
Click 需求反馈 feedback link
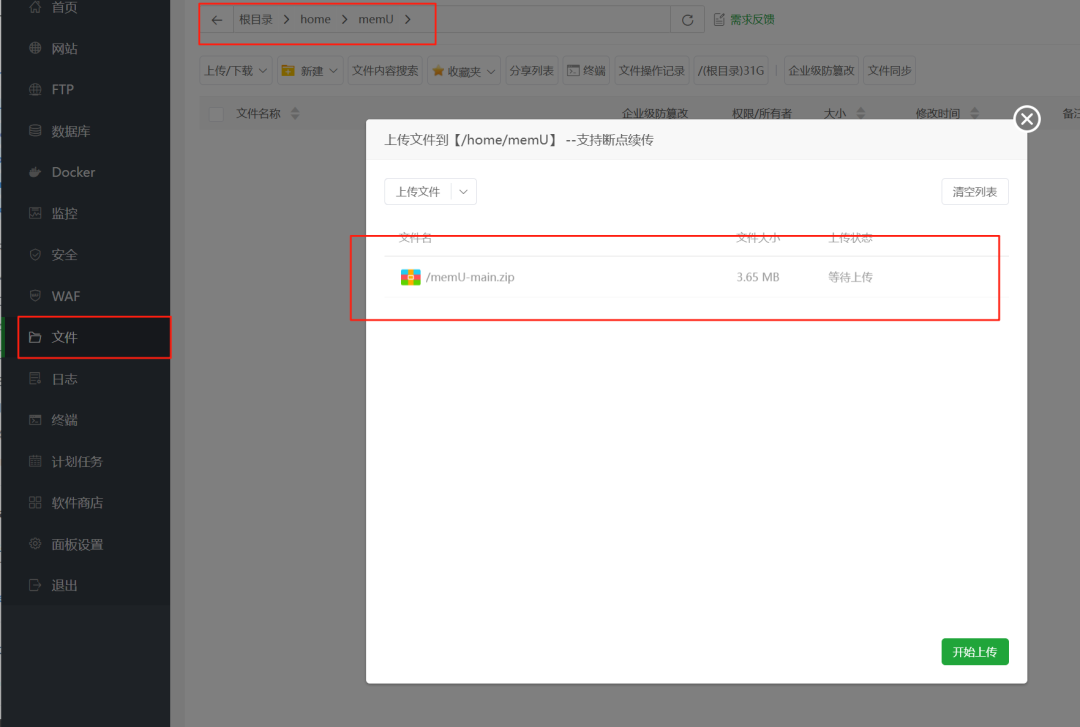click(x=744, y=19)
